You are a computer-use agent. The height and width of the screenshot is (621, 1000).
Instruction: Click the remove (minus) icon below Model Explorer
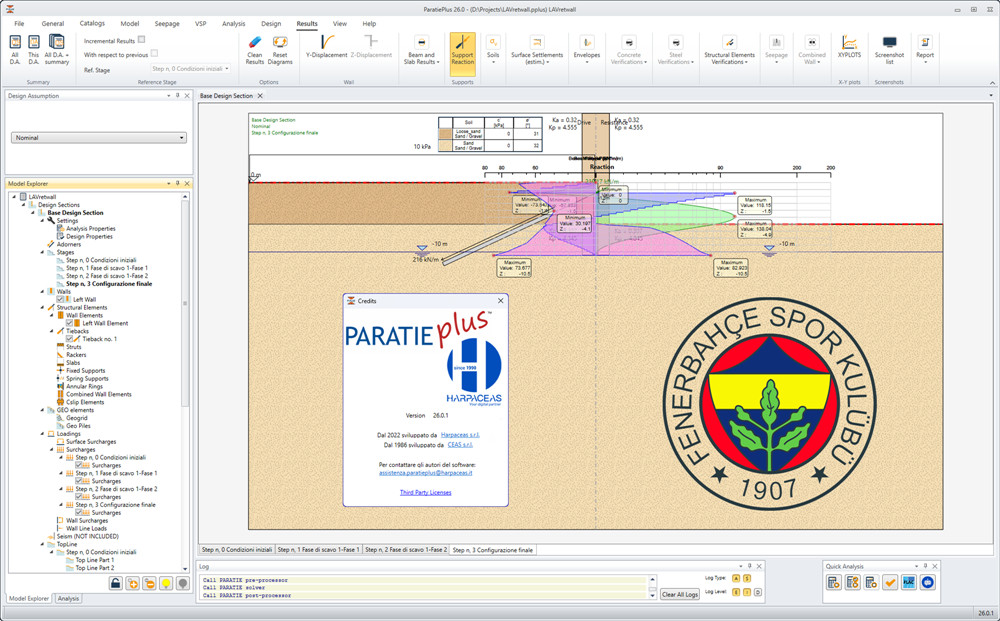click(149, 583)
